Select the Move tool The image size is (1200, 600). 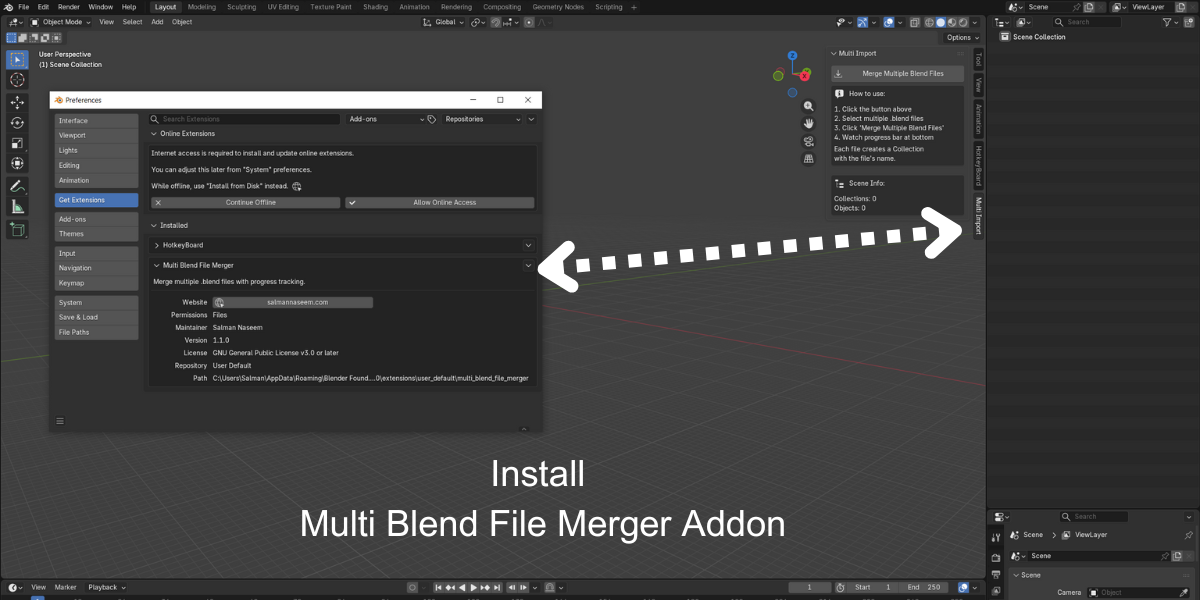(x=17, y=102)
